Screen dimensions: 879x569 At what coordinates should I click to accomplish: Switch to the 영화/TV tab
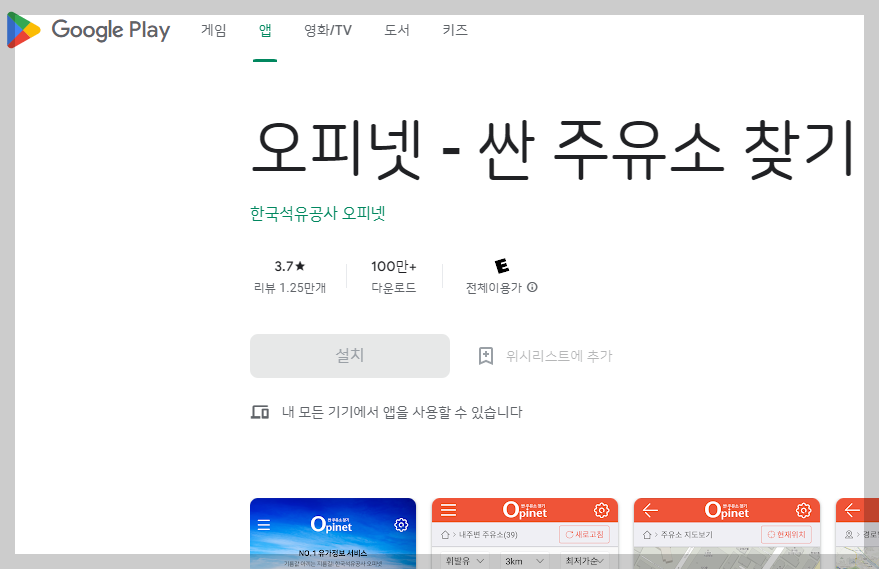point(328,30)
